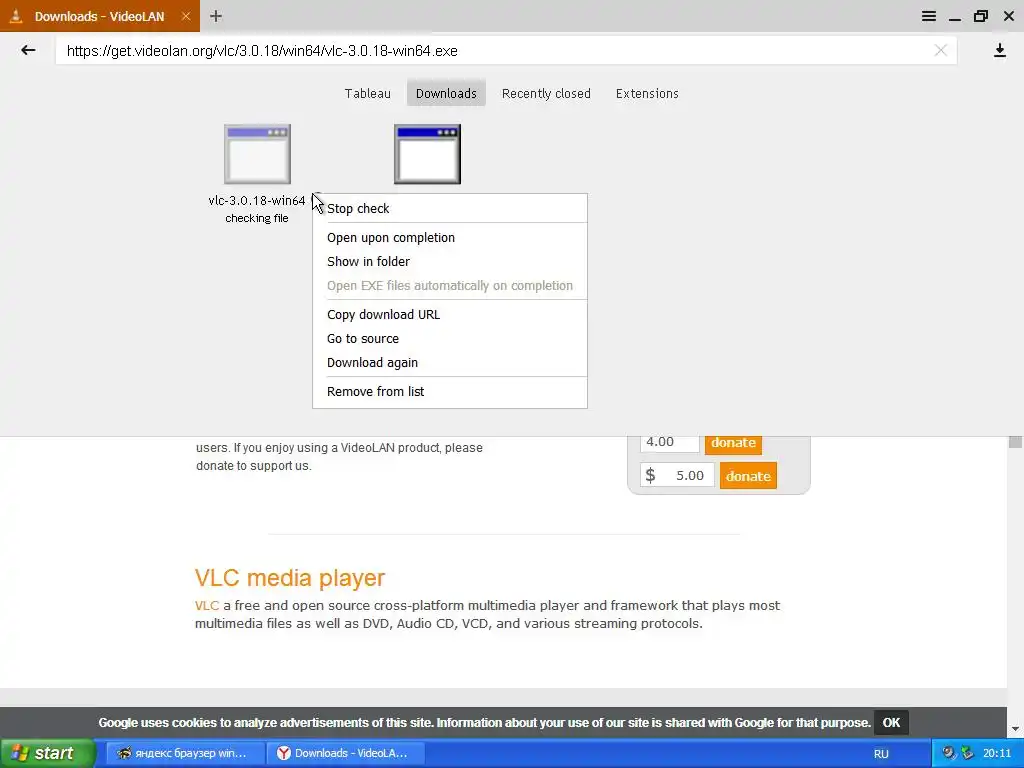The height and width of the screenshot is (768, 1024).
Task: Click the 4.00 donation amount field
Action: coord(669,443)
